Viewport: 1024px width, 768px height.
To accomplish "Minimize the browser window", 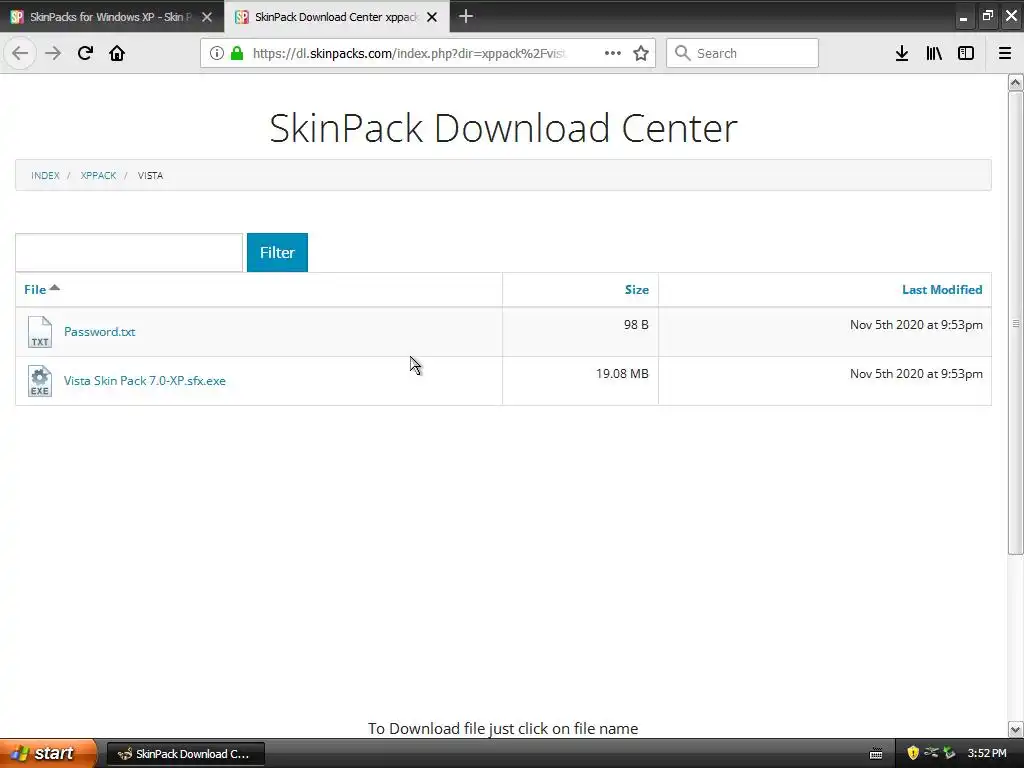I will pyautogui.click(x=963, y=17).
